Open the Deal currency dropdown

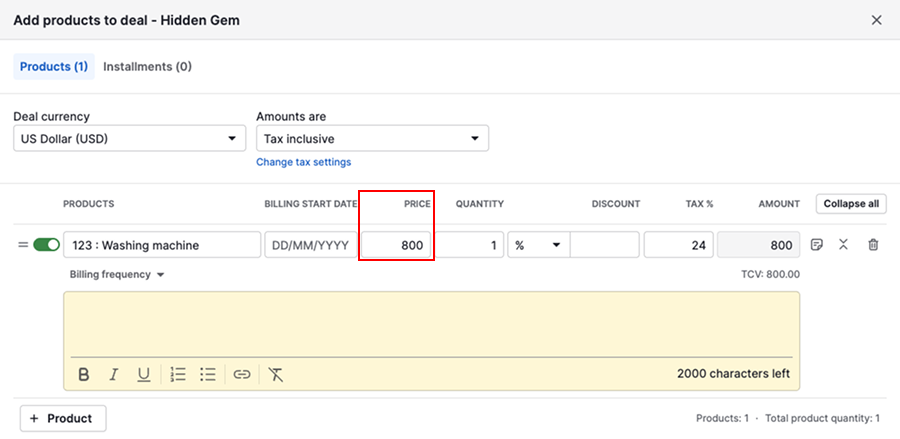129,139
